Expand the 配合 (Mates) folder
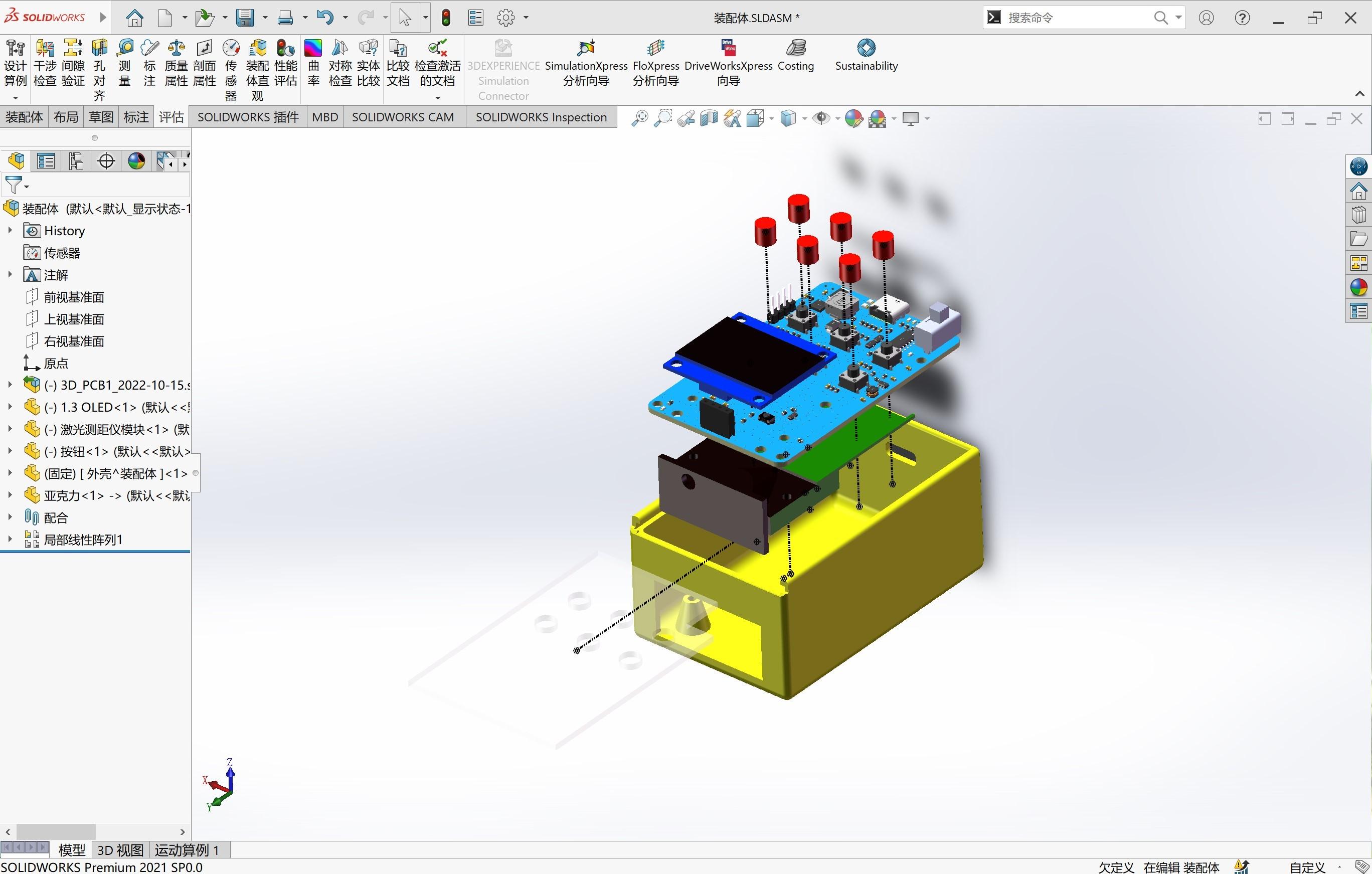This screenshot has width=1372, height=874. point(10,517)
